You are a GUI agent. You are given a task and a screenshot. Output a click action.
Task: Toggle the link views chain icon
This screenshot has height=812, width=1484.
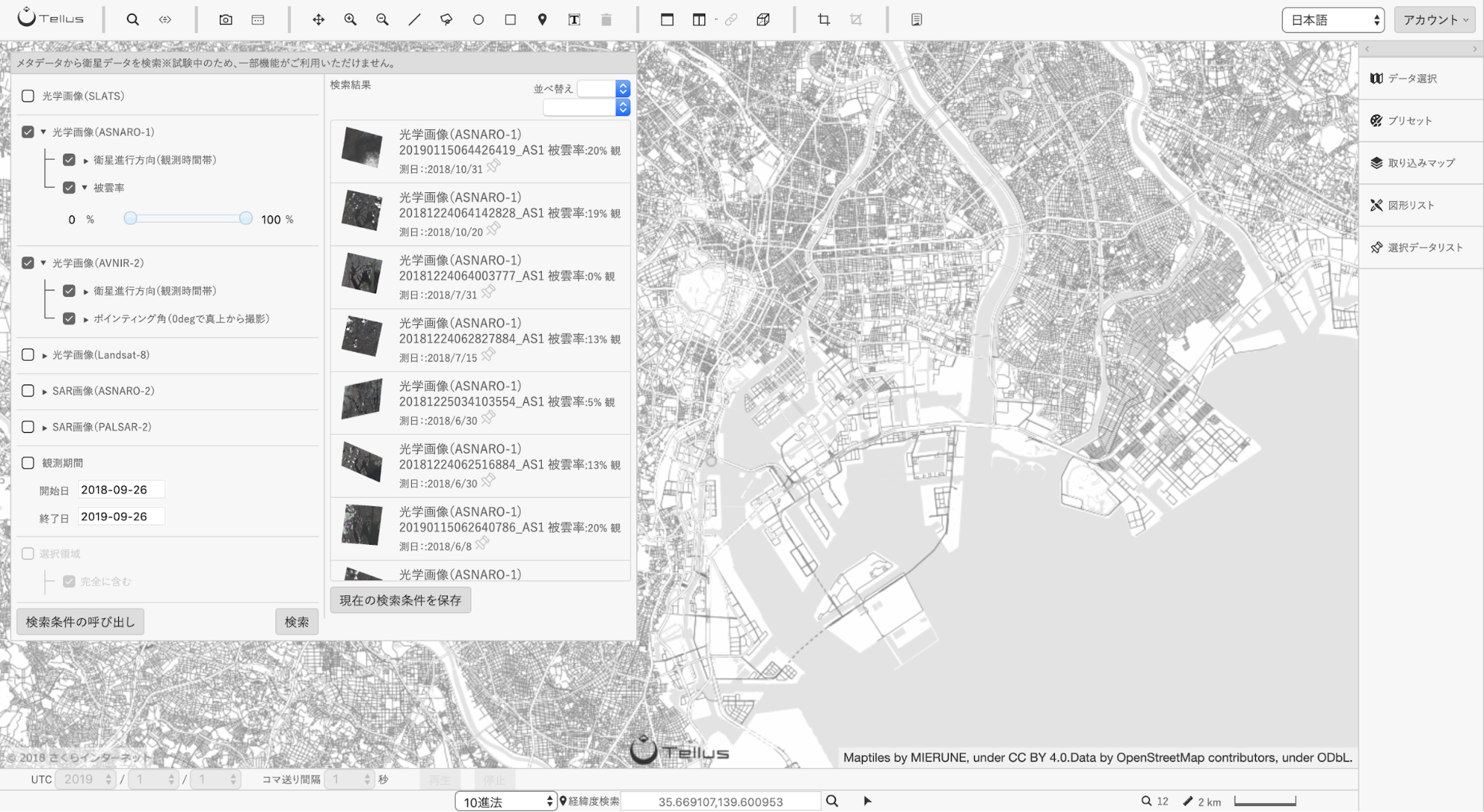(x=731, y=19)
